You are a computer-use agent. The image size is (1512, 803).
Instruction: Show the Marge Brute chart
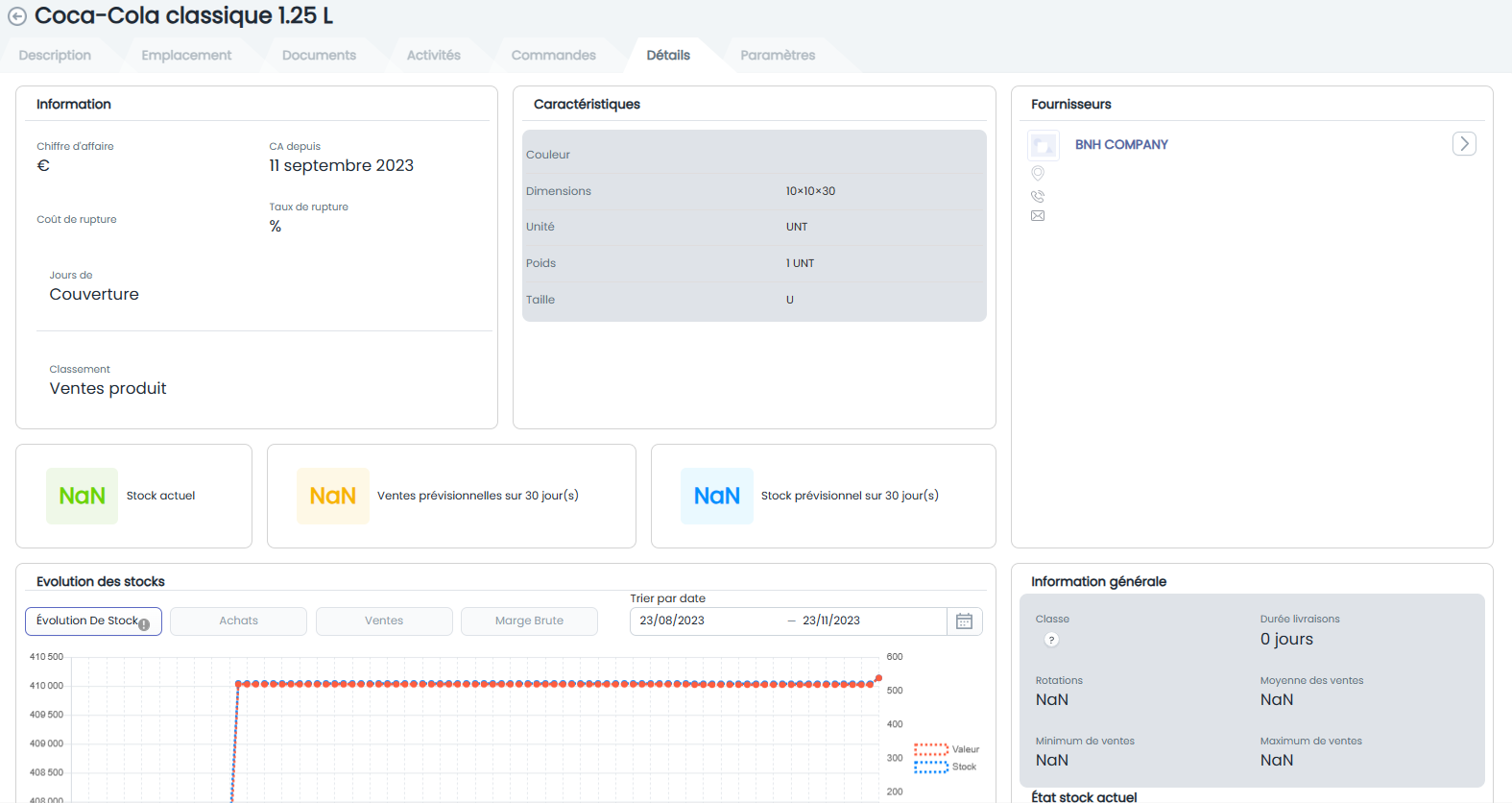point(529,621)
